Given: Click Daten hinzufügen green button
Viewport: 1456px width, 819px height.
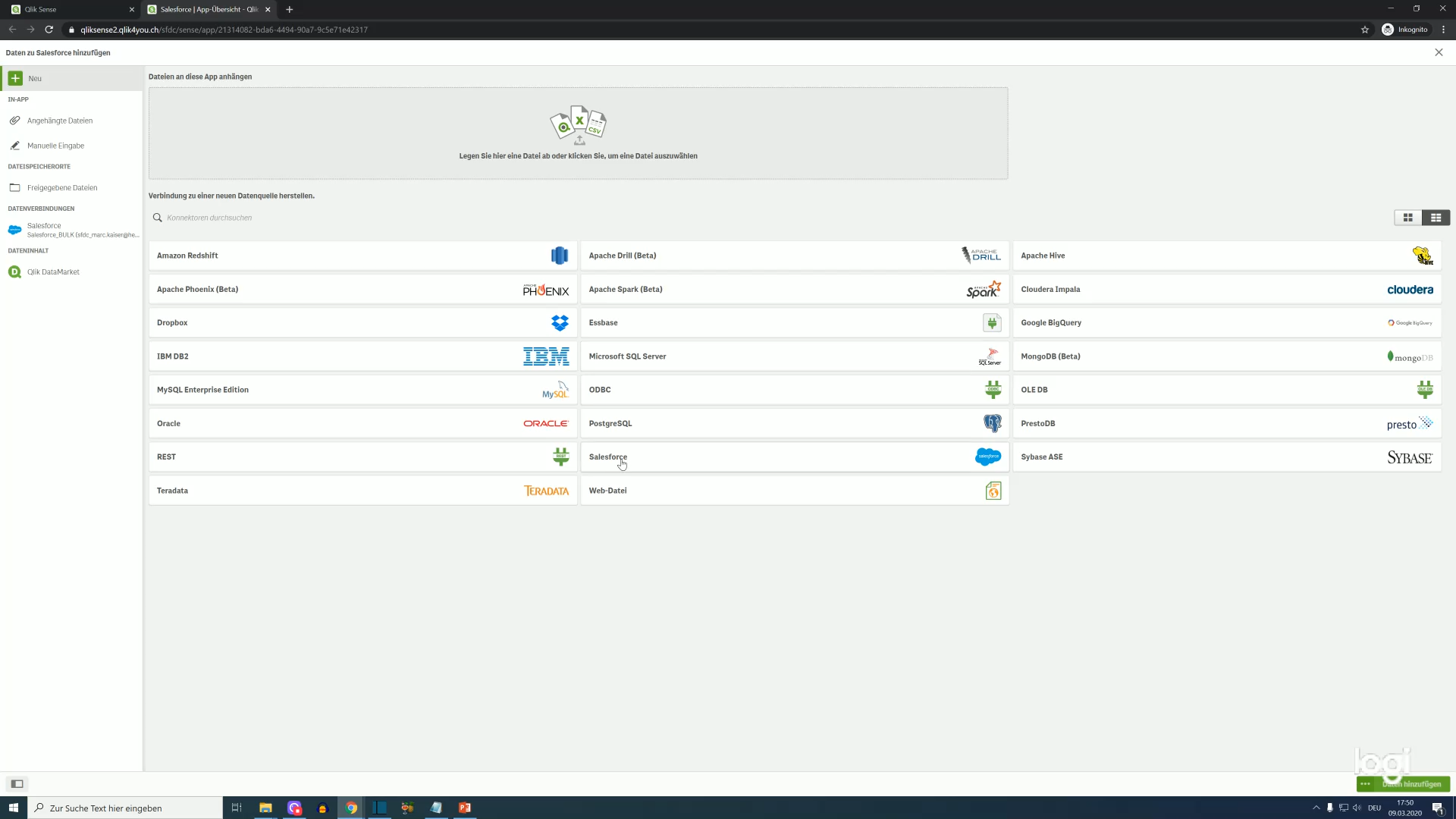Looking at the screenshot, I should [1412, 784].
